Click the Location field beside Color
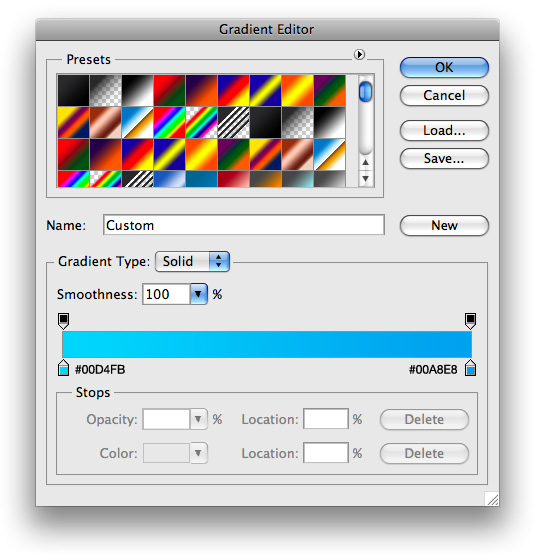Viewport: 539px width, 554px height. point(326,453)
